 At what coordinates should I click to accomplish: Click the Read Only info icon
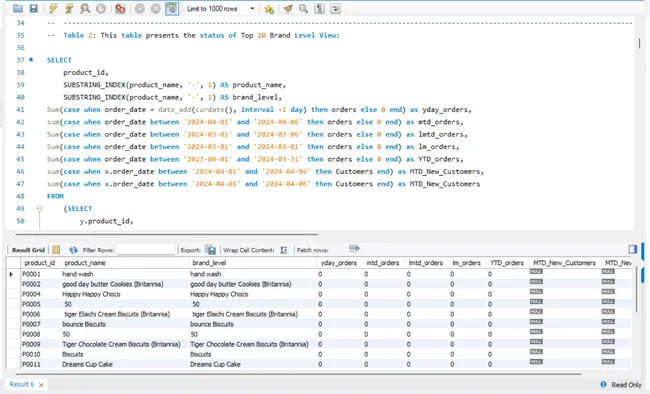click(x=604, y=384)
